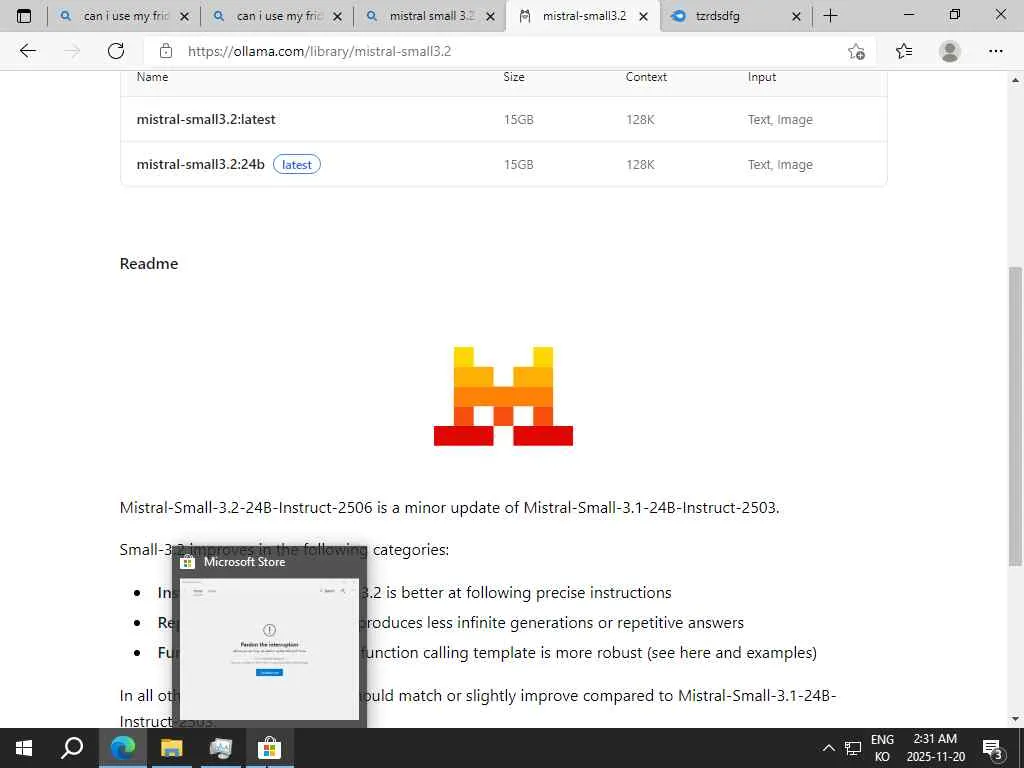Click the Microsoft Store preview thumbnail
The width and height of the screenshot is (1024, 768).
(269, 648)
